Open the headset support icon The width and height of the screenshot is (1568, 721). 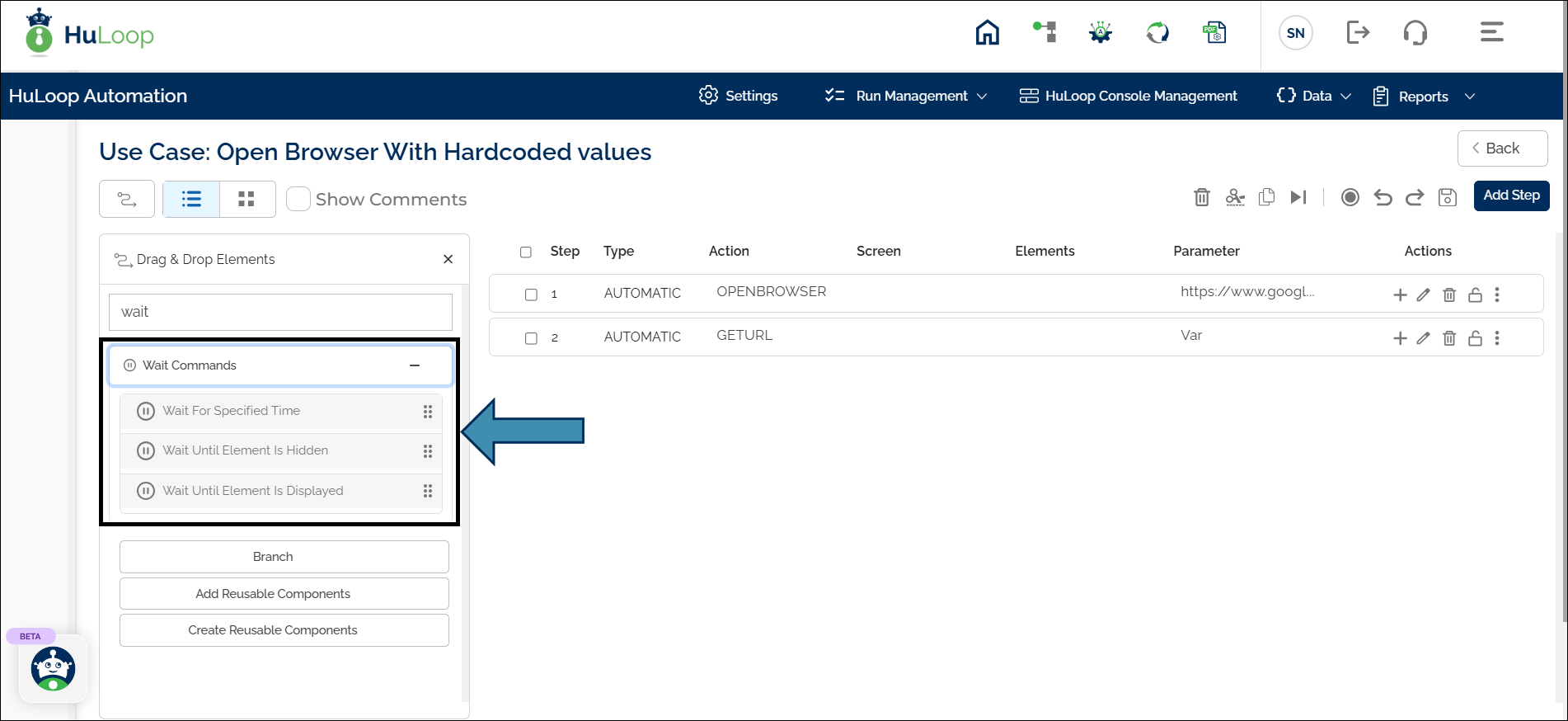pos(1415,33)
